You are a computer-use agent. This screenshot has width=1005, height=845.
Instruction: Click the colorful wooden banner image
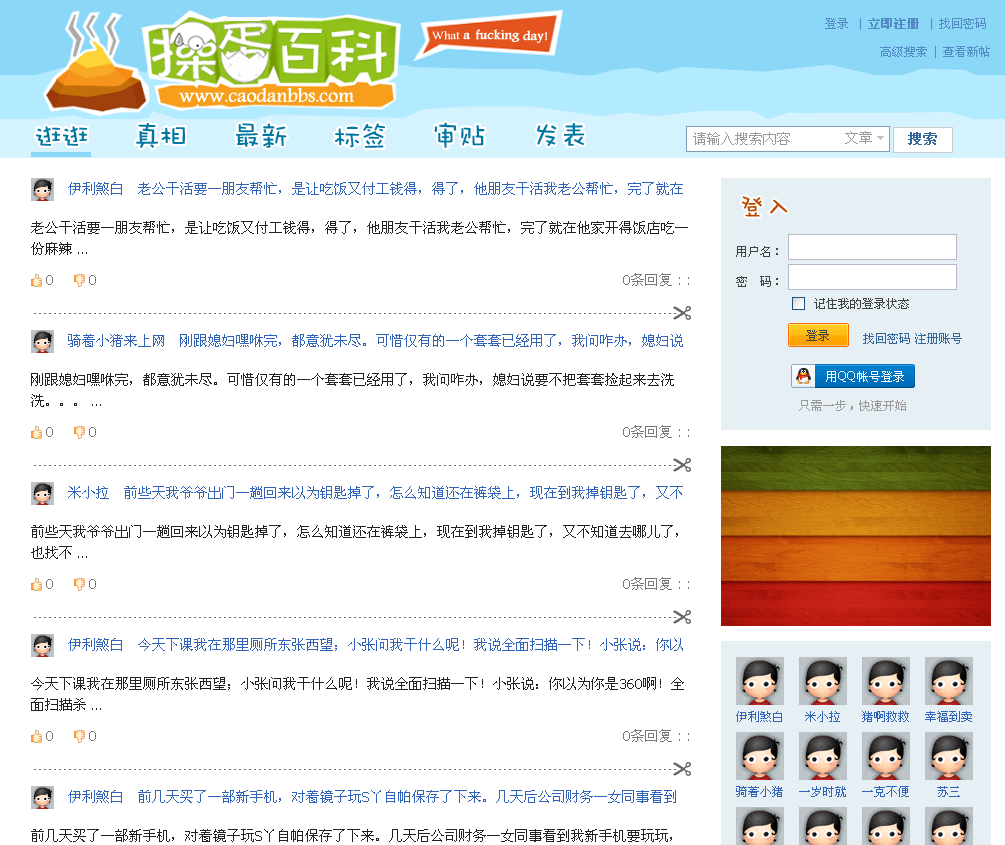coord(856,536)
